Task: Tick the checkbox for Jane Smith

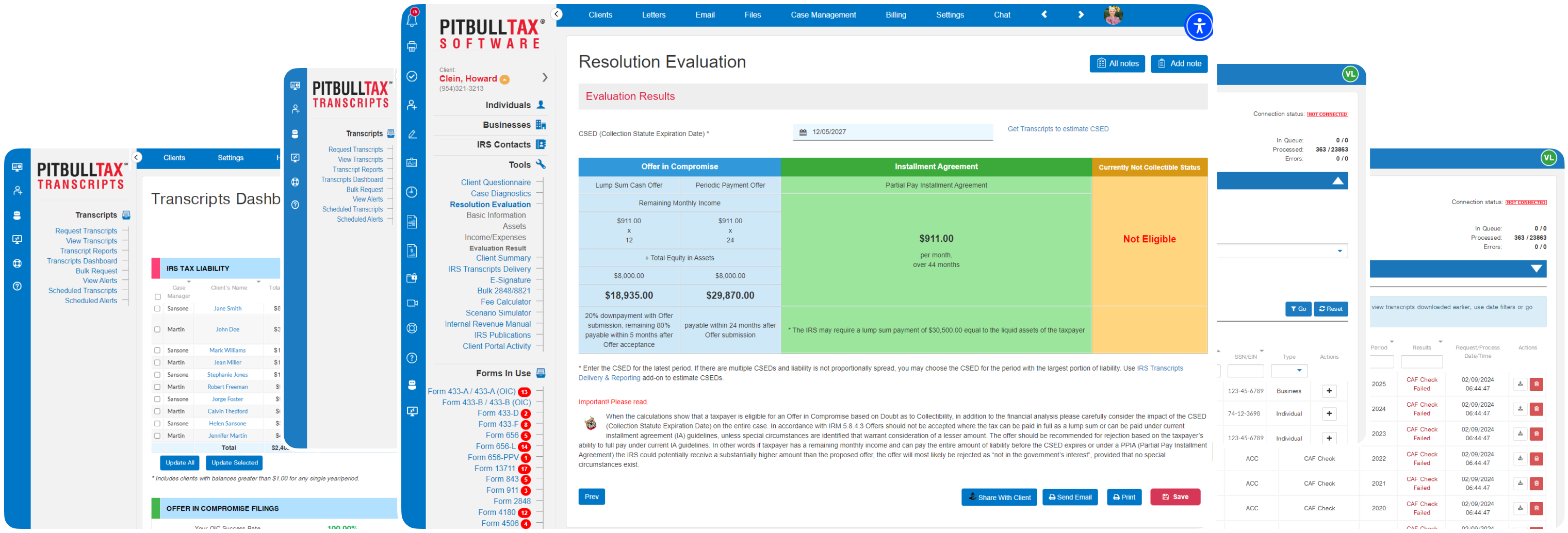Action: (157, 309)
